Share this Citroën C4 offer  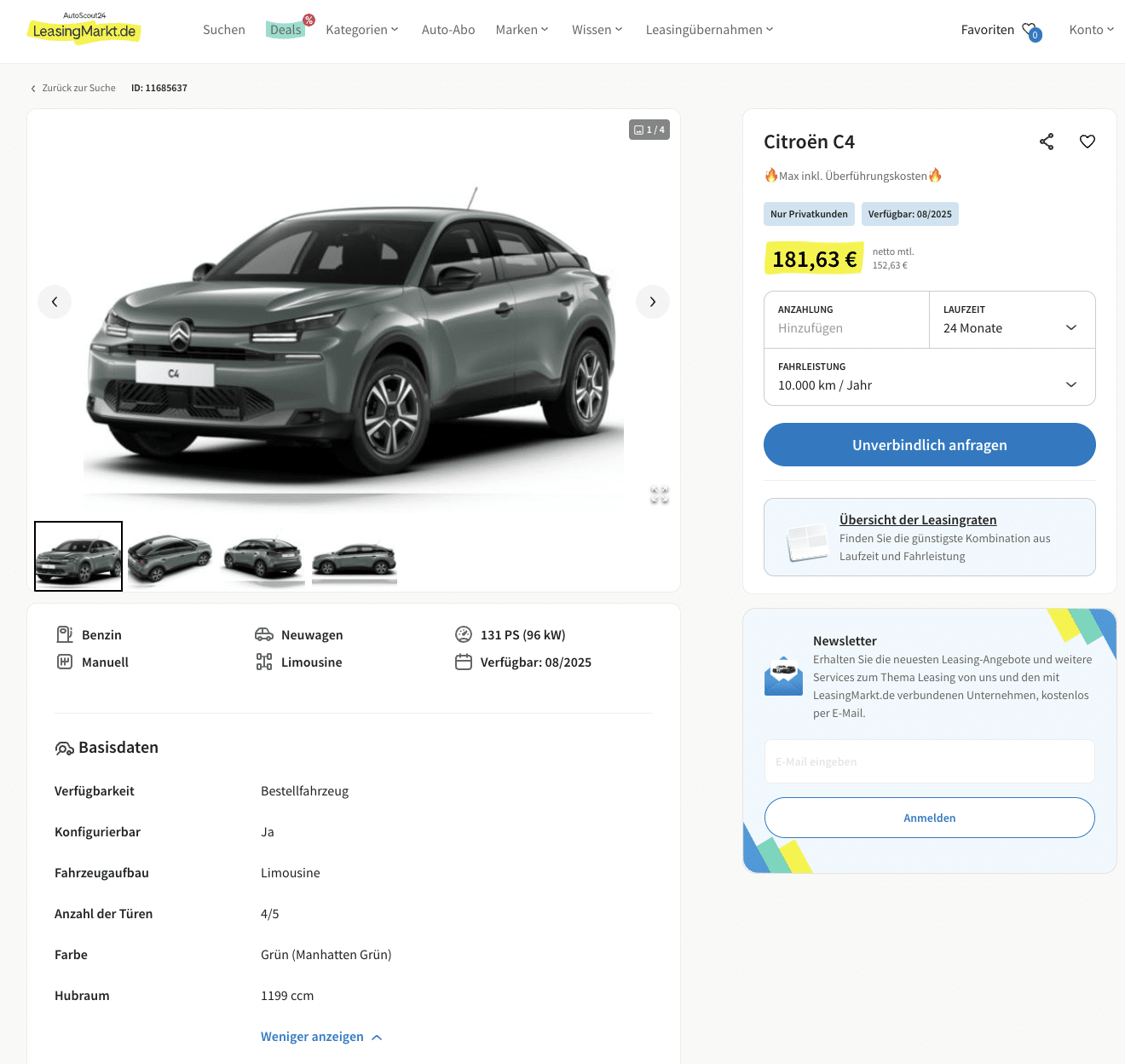click(1047, 142)
